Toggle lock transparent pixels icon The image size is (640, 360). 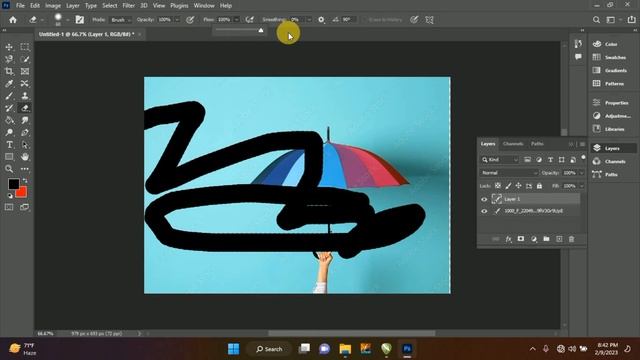coord(498,186)
